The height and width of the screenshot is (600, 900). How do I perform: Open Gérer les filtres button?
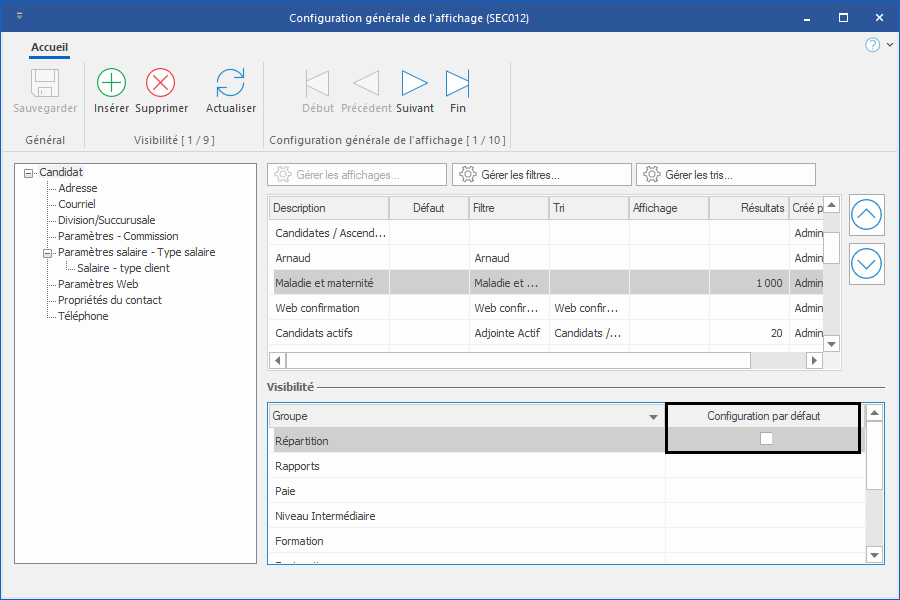tap(541, 175)
